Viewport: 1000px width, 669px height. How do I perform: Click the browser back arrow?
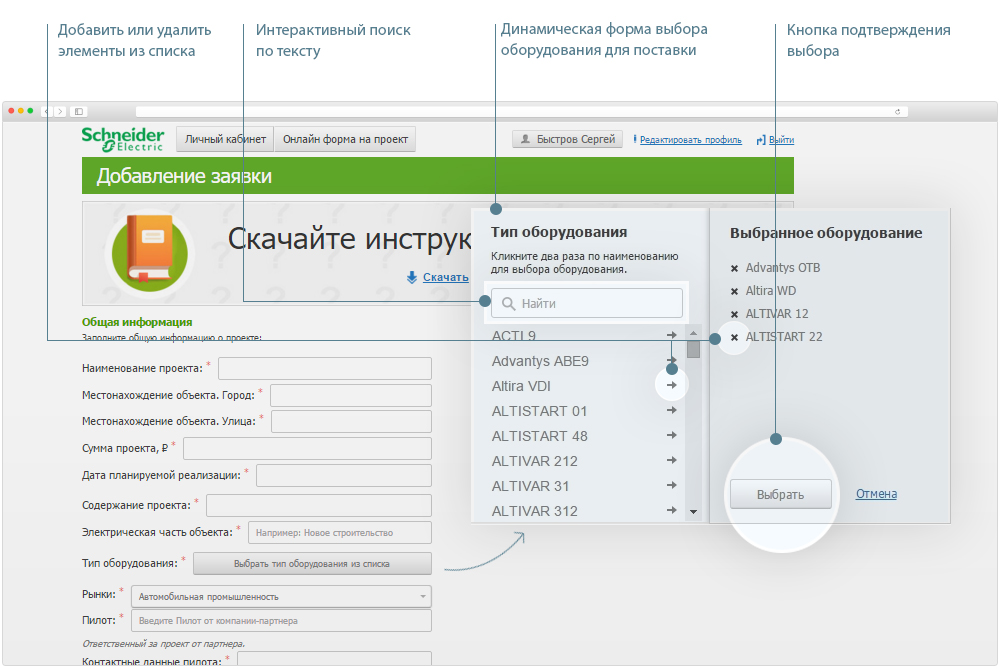(47, 112)
